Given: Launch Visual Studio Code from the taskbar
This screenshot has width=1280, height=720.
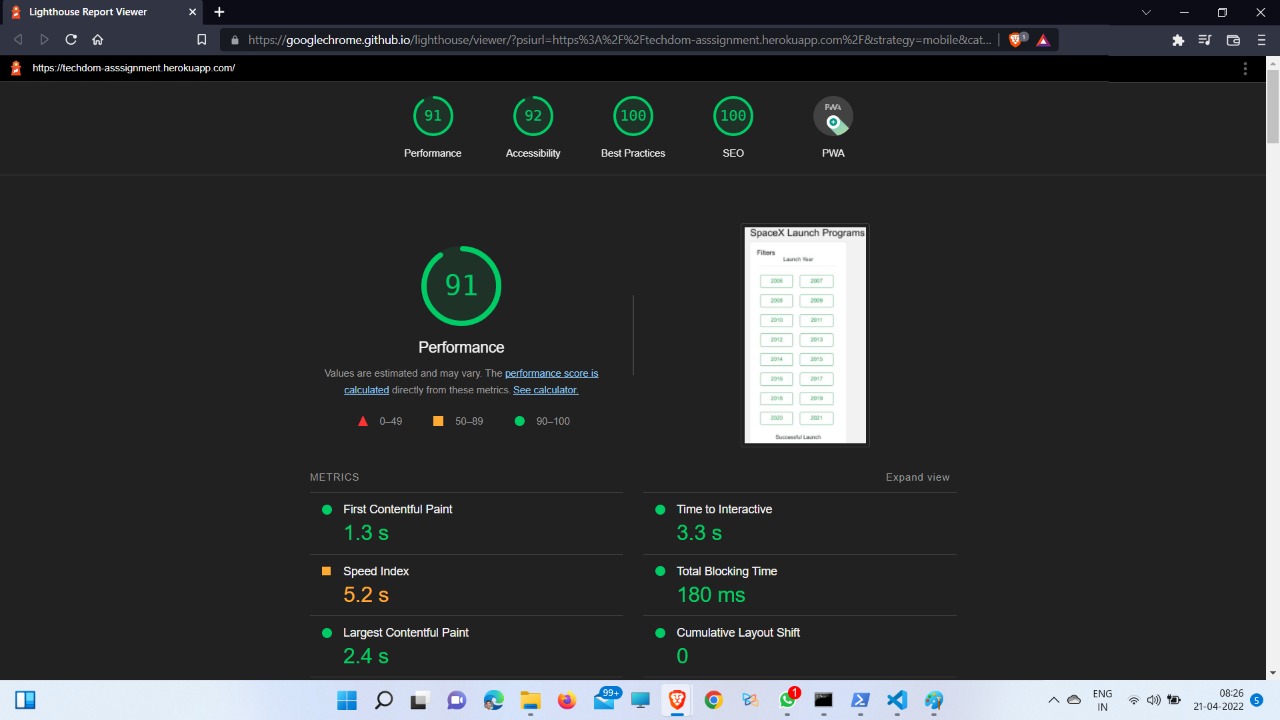Looking at the screenshot, I should (x=896, y=700).
